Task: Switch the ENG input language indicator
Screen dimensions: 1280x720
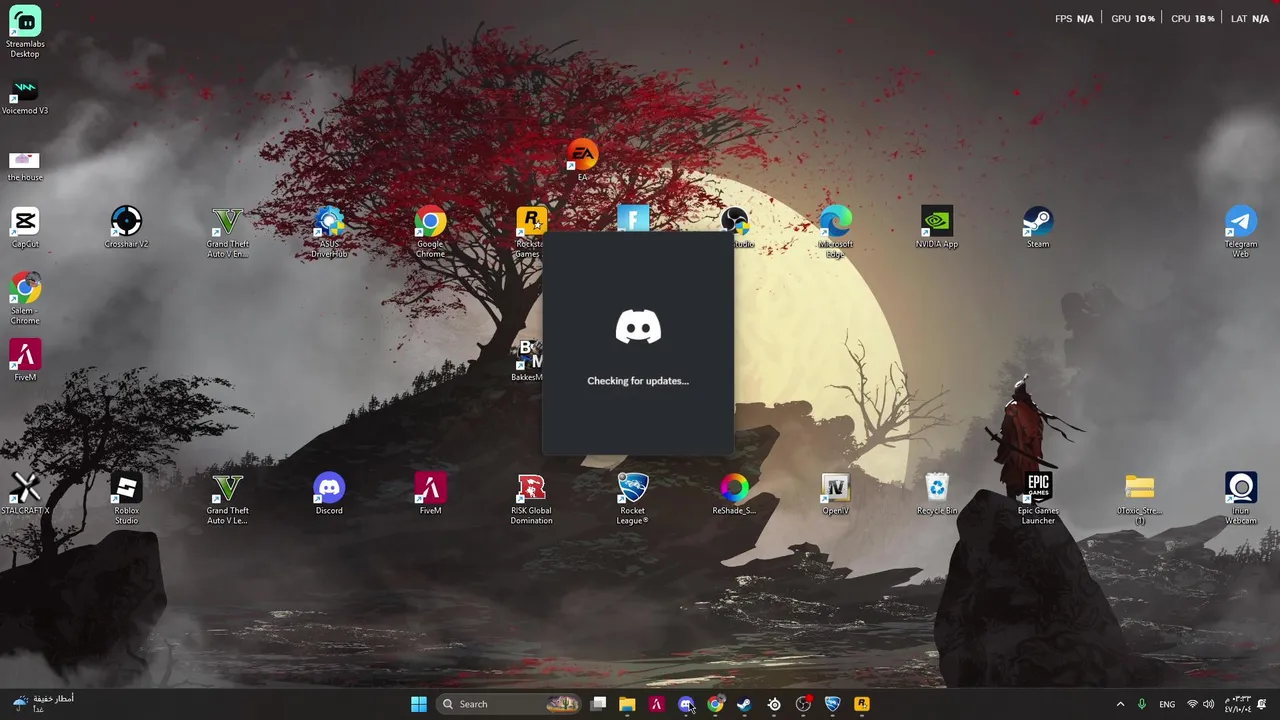Action: [x=1167, y=704]
